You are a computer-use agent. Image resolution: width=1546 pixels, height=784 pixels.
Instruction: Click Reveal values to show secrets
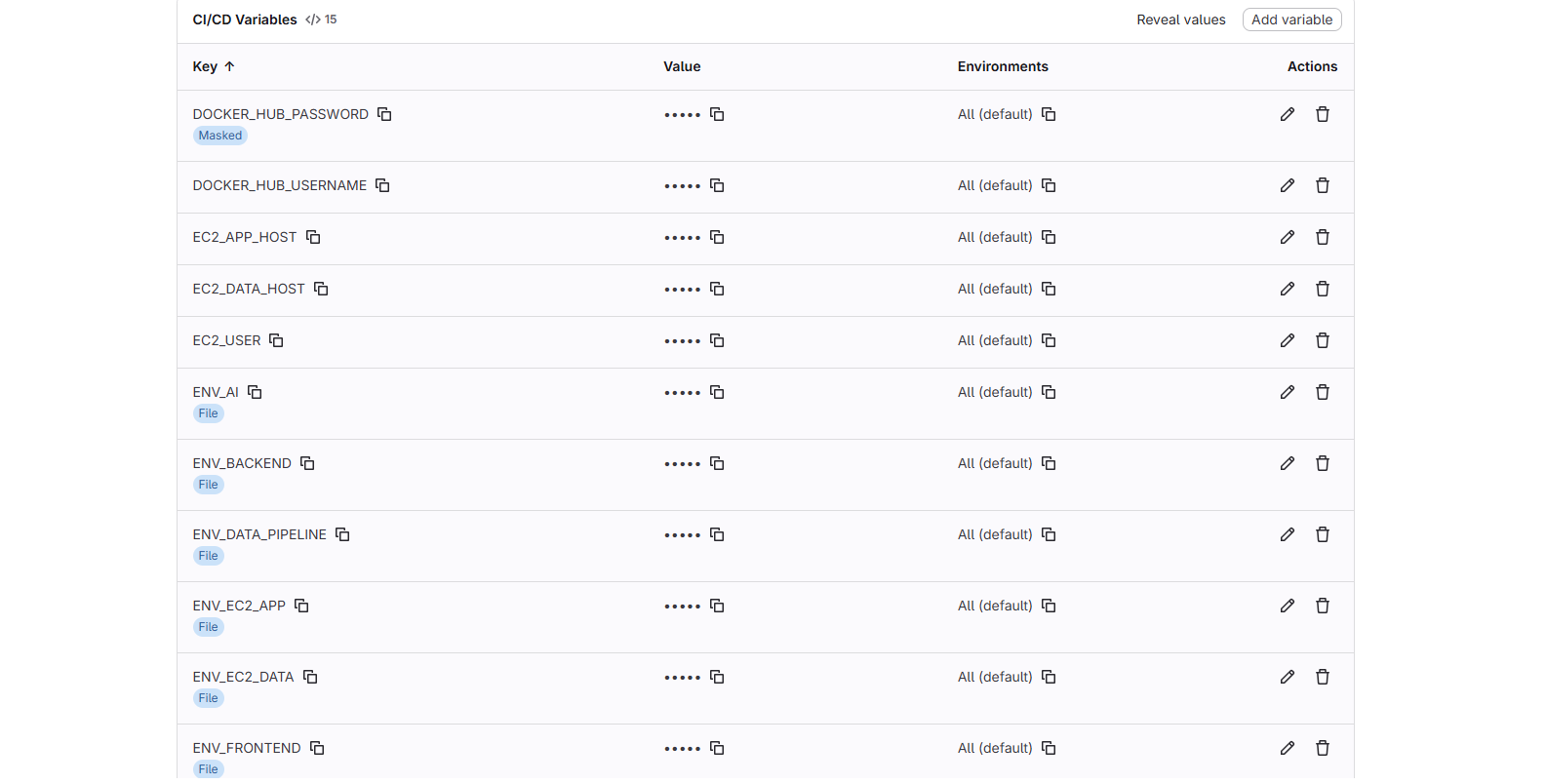pyautogui.click(x=1180, y=20)
